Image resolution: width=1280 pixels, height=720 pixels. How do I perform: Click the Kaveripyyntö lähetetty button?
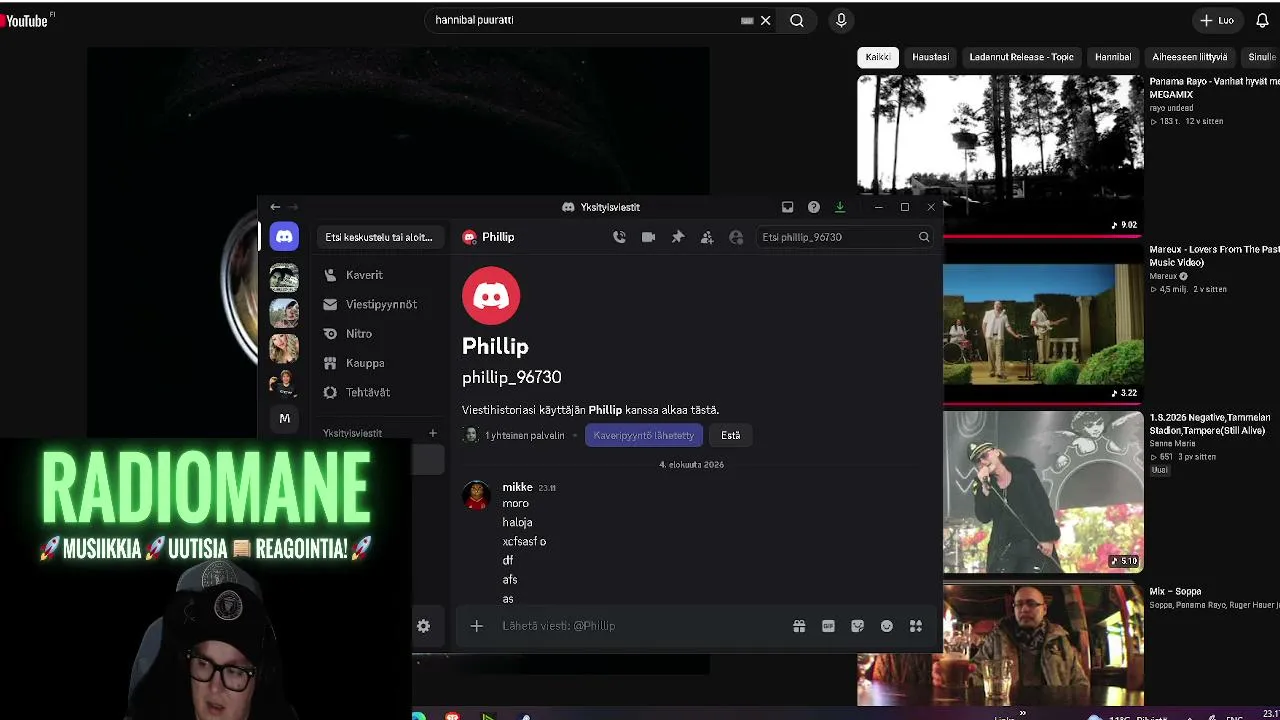pyautogui.click(x=643, y=435)
